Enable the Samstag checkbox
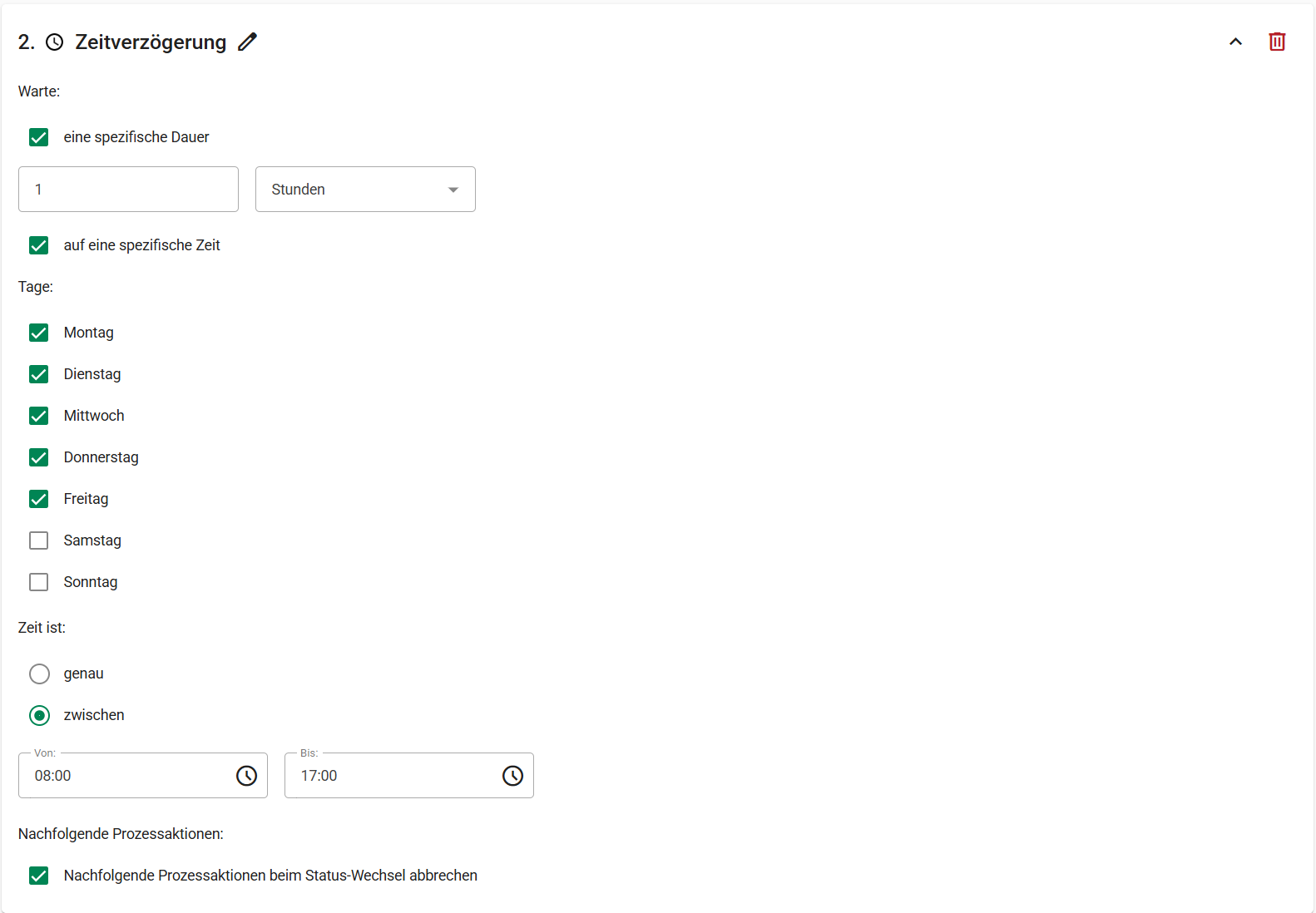The height and width of the screenshot is (913, 1316). point(39,540)
